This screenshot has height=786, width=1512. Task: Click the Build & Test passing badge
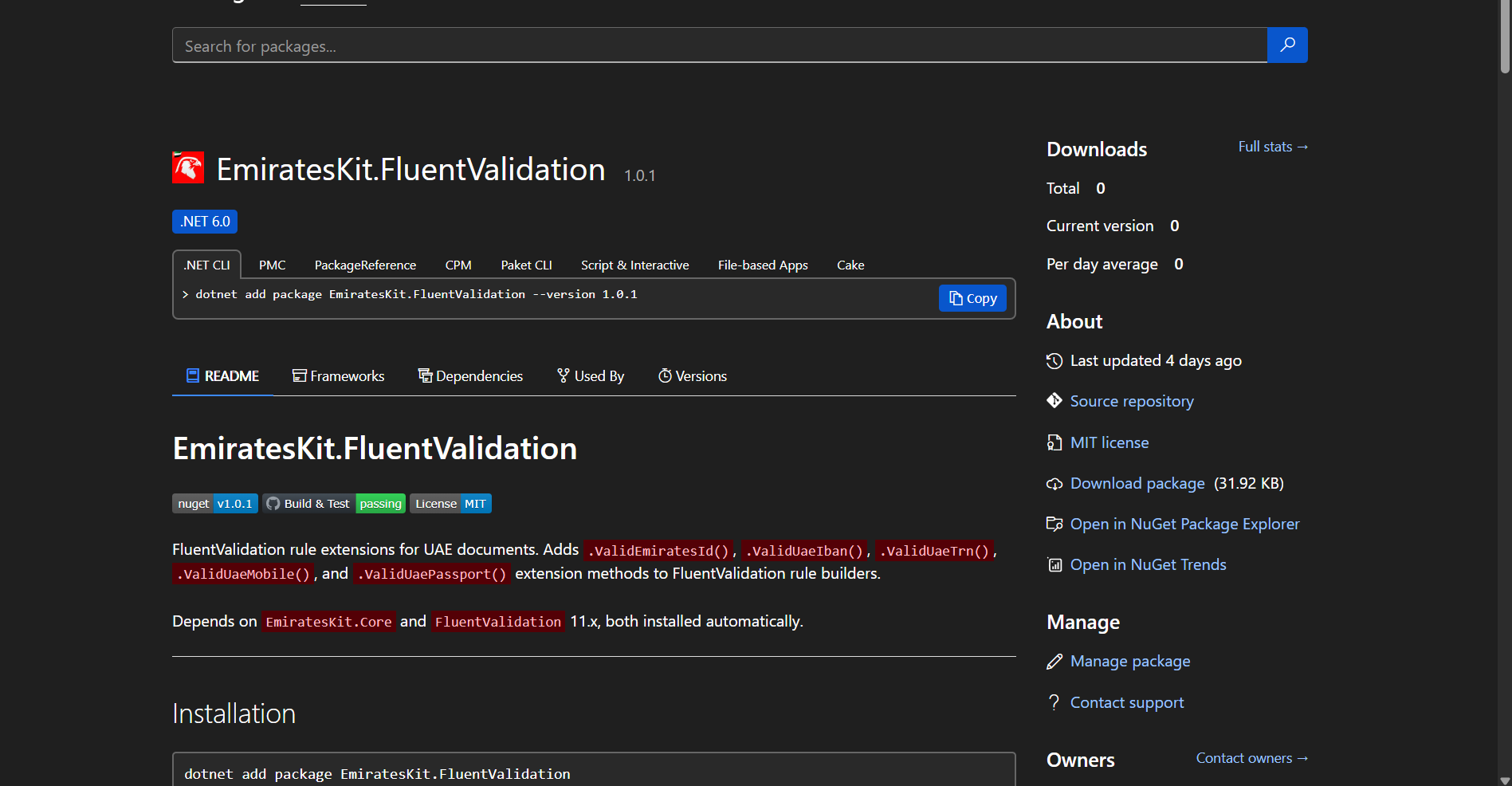click(x=334, y=503)
